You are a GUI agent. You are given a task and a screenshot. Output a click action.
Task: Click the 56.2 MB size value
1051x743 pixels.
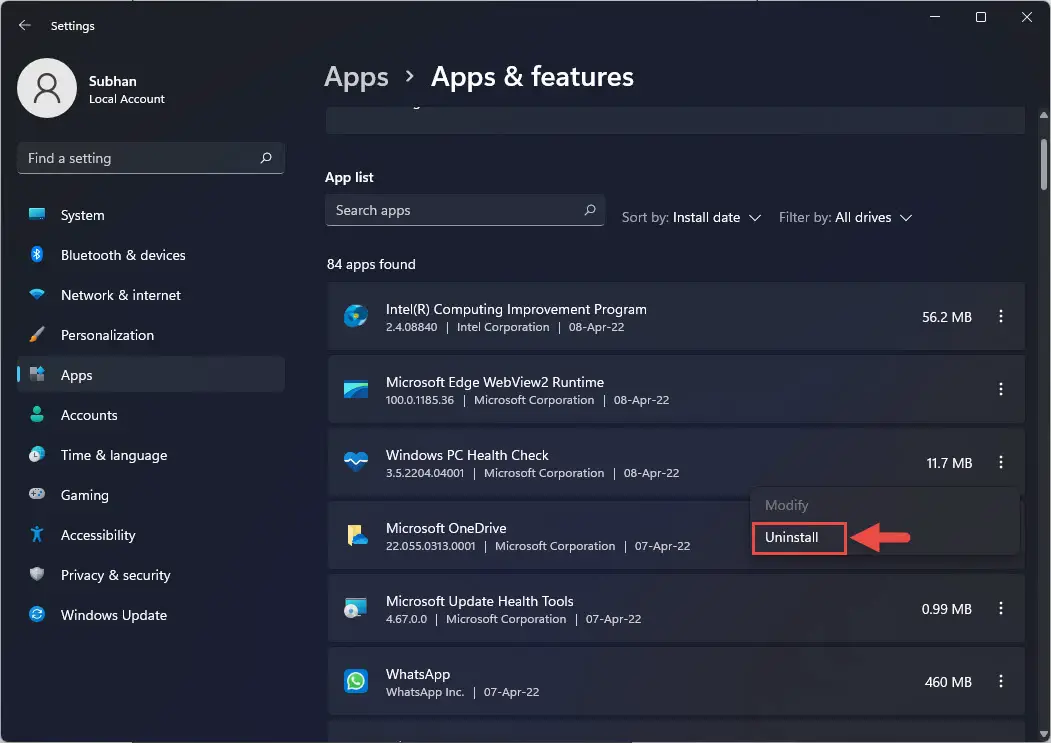coord(946,317)
